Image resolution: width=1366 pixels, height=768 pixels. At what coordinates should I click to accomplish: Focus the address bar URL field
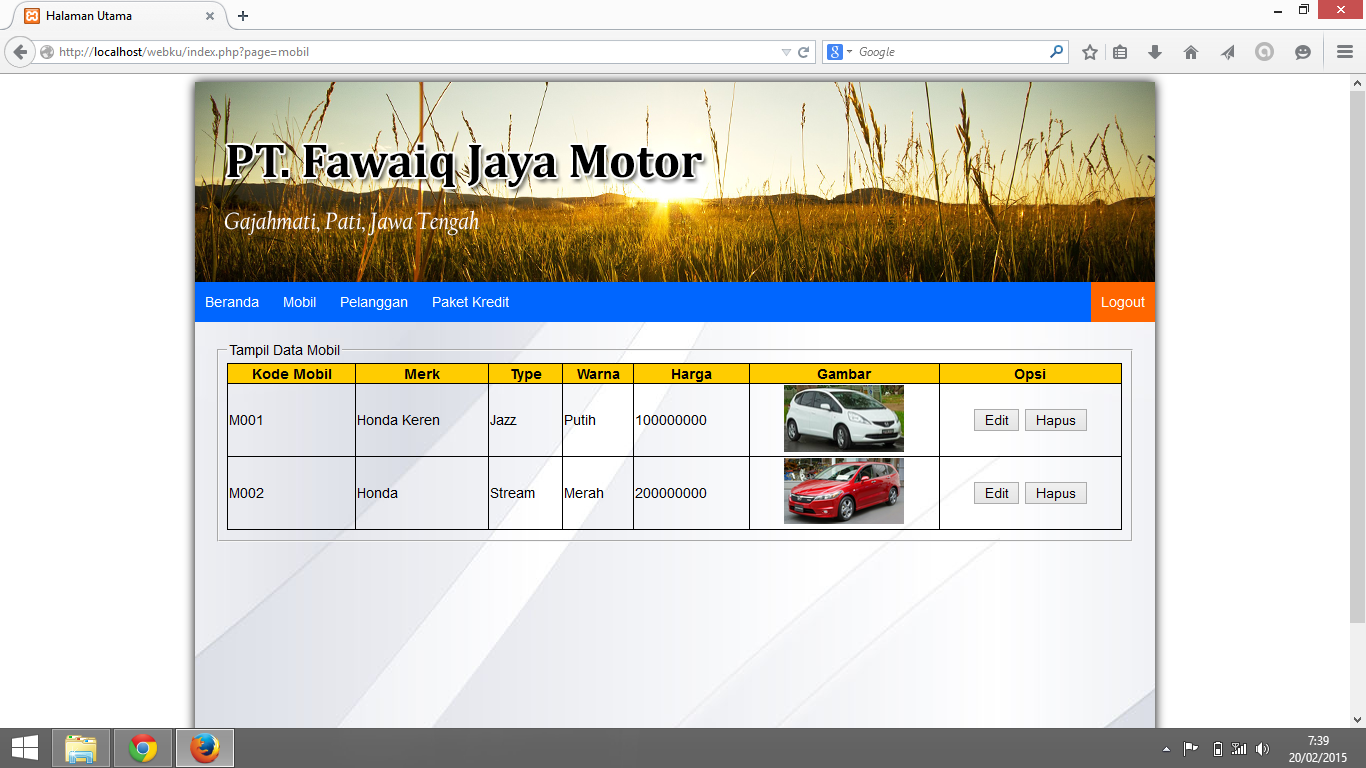[x=415, y=52]
